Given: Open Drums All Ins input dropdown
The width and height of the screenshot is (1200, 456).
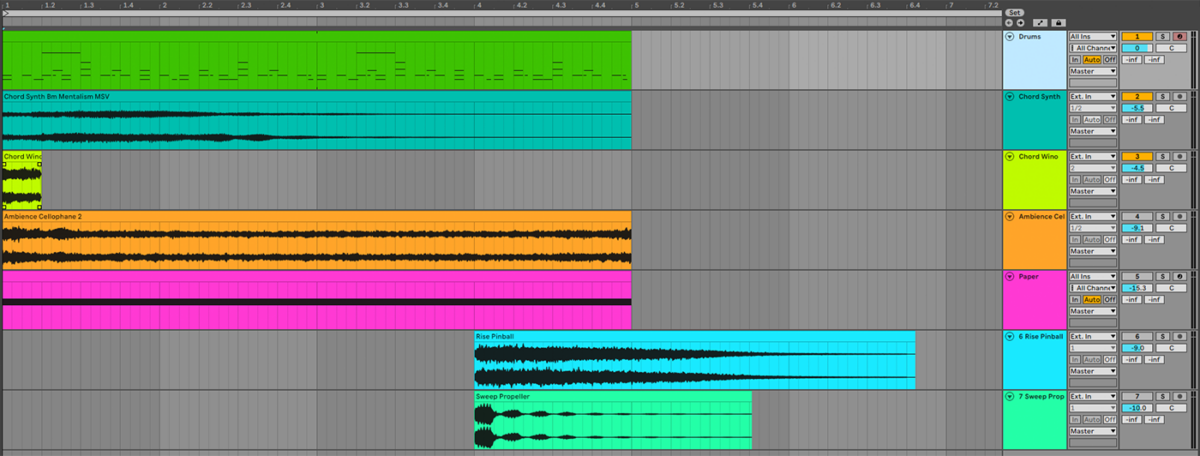Looking at the screenshot, I should [x=1093, y=36].
